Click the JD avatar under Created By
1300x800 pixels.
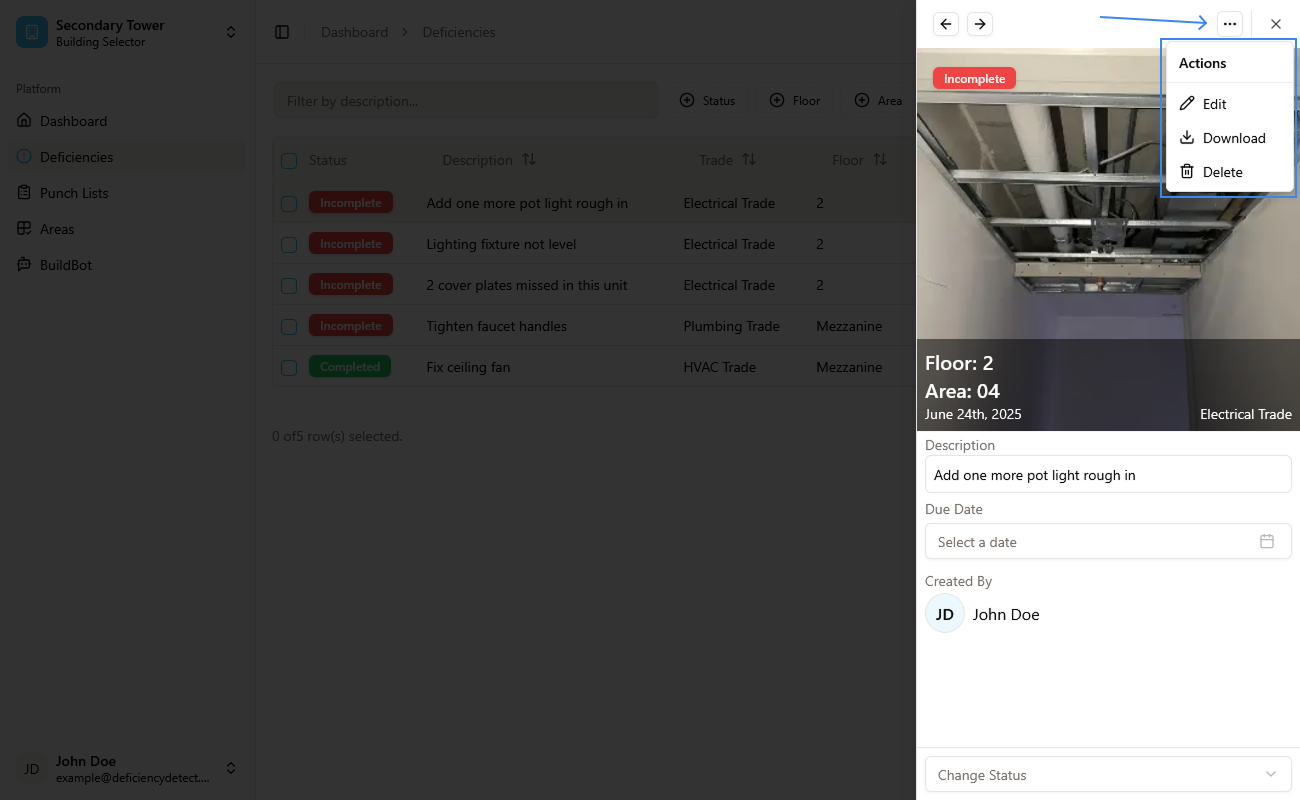click(945, 614)
